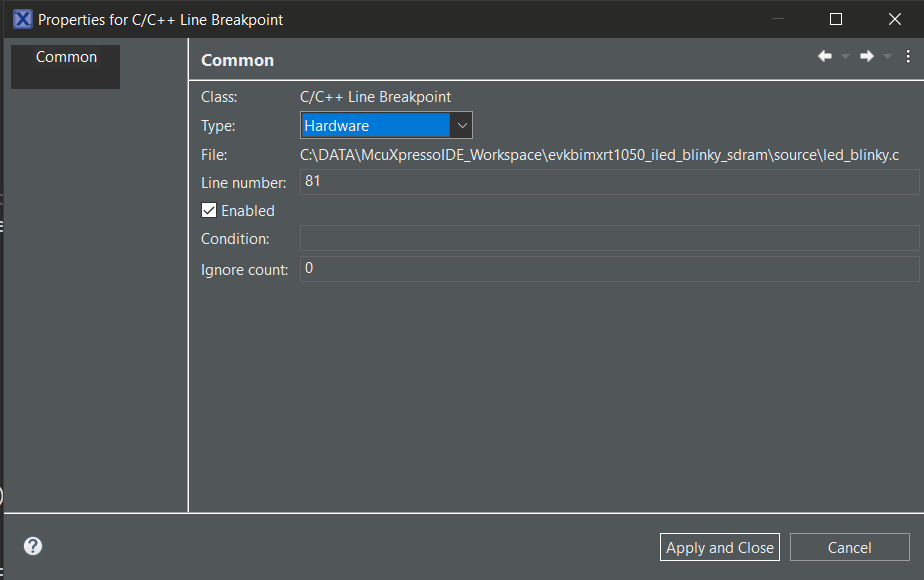Click the MCUXpresso X icon in title bar
Viewport: 924px width, 580px height.
tap(22, 19)
